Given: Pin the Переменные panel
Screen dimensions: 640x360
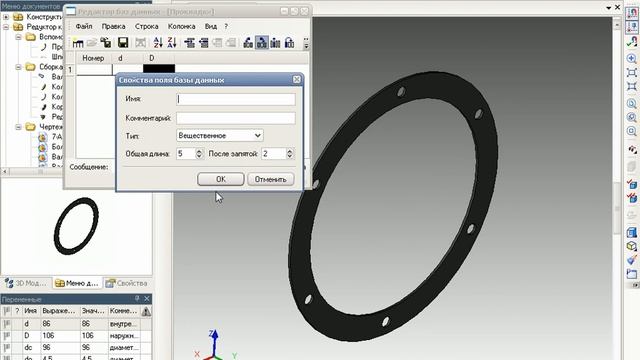Looking at the screenshot, I should click(137, 299).
